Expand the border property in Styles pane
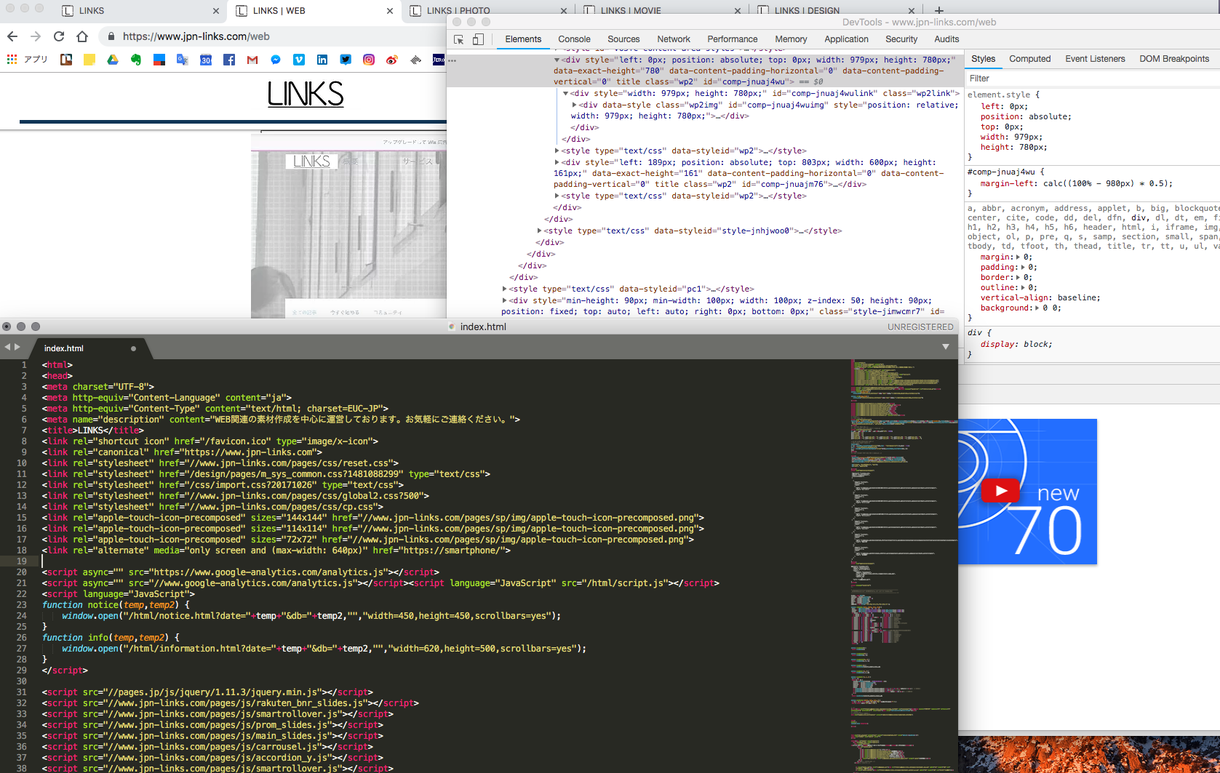 tap(1018, 277)
